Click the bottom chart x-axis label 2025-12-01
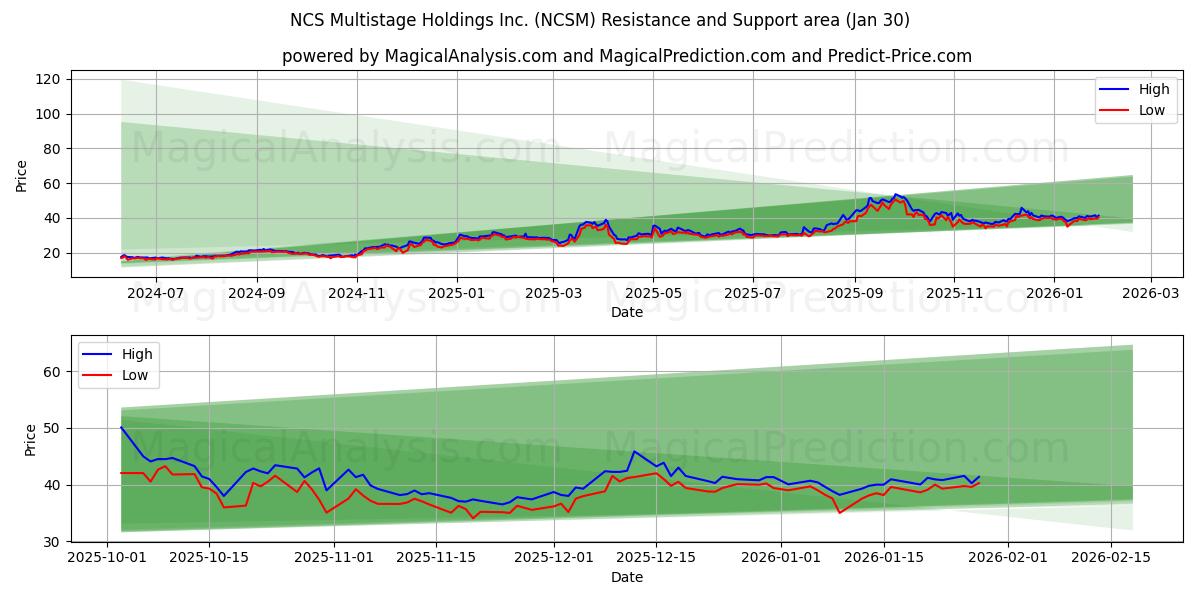 click(x=553, y=558)
